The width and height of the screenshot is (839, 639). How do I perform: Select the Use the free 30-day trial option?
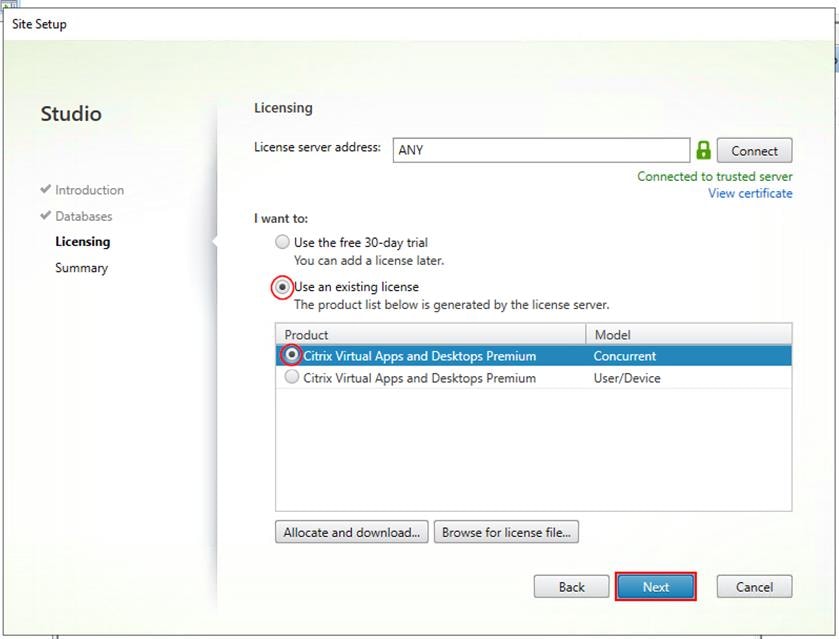282,242
